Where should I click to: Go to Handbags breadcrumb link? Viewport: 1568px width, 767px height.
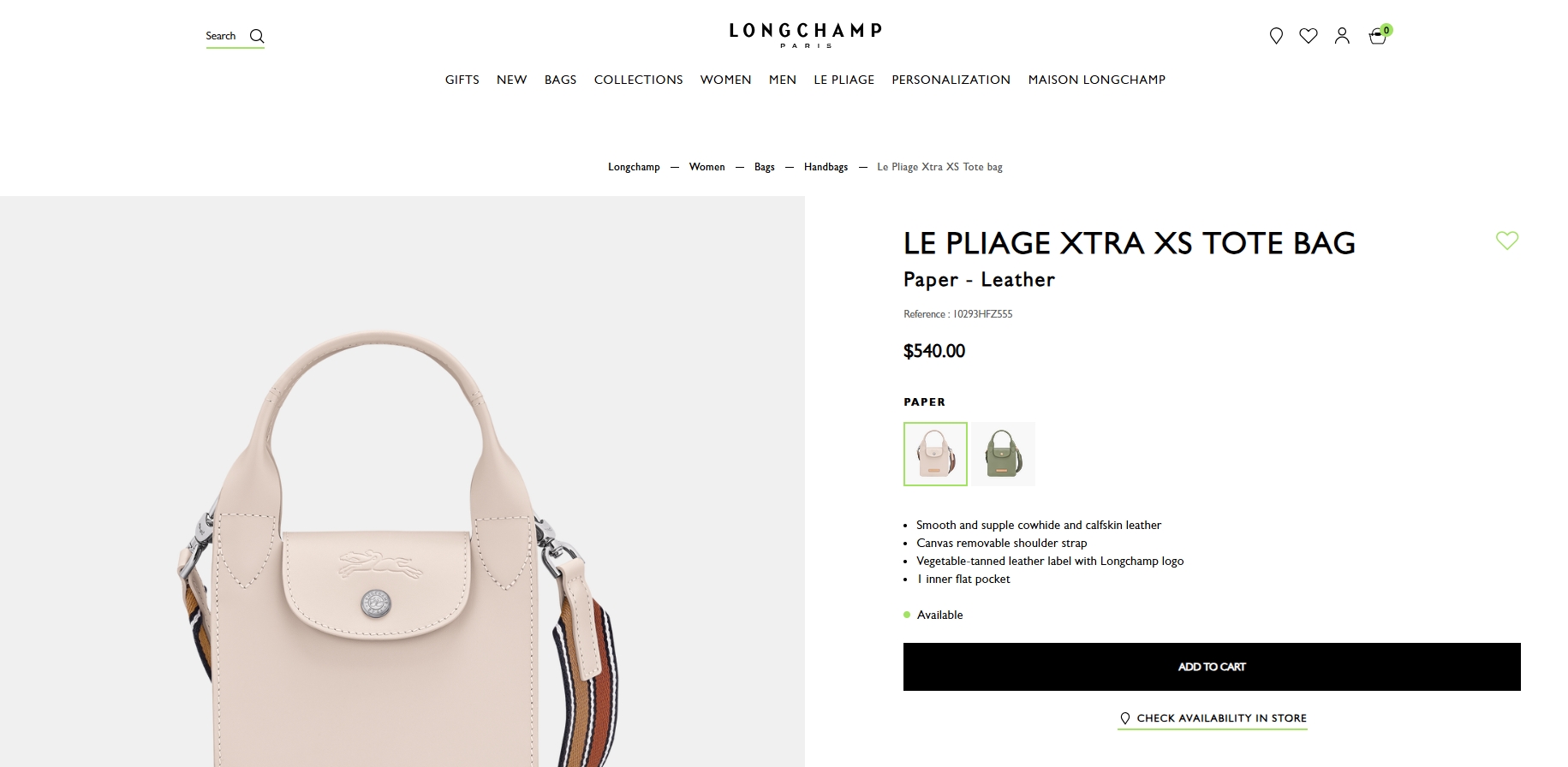tap(826, 167)
